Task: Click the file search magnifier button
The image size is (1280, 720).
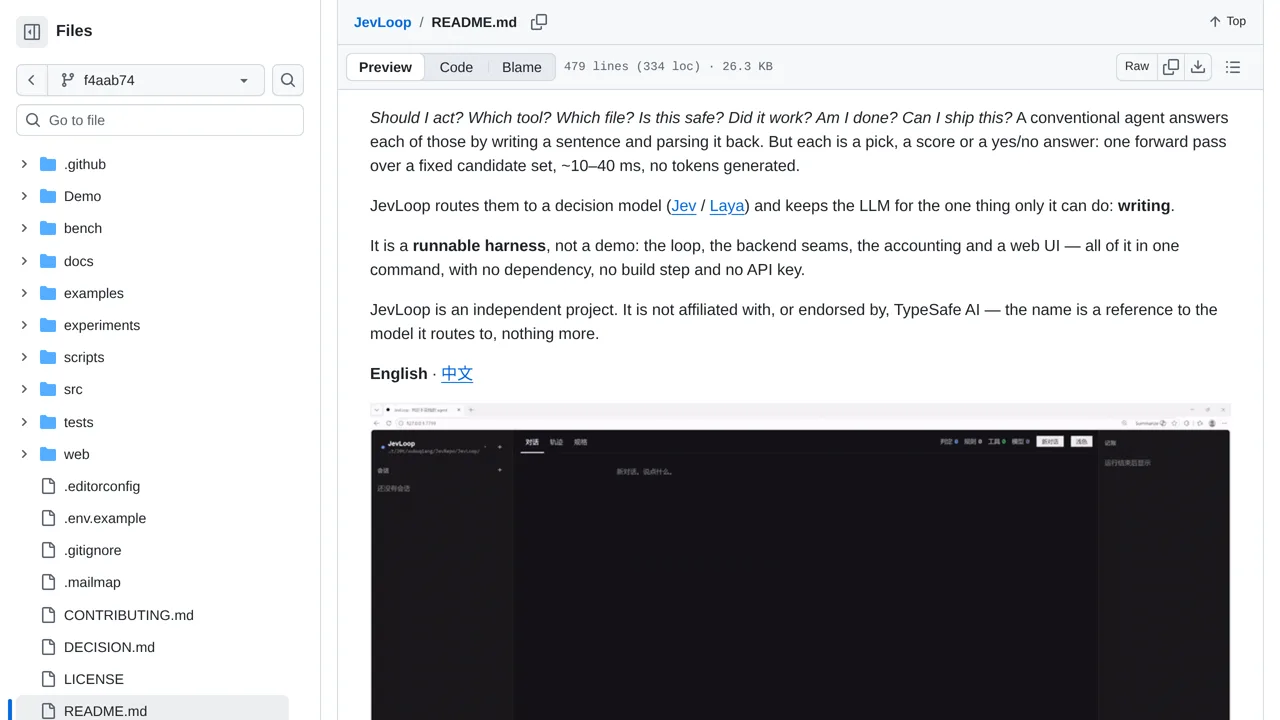Action: [x=288, y=80]
